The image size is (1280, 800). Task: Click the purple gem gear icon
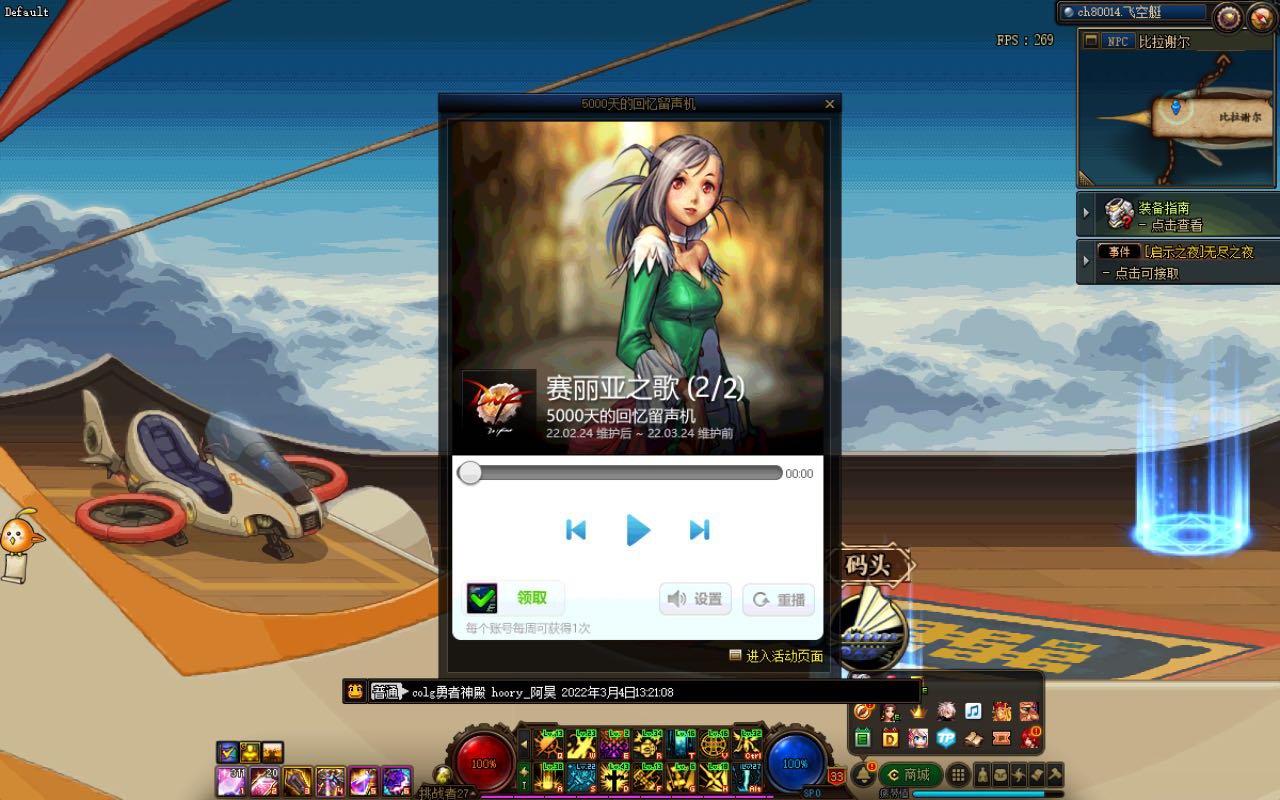tap(1227, 17)
